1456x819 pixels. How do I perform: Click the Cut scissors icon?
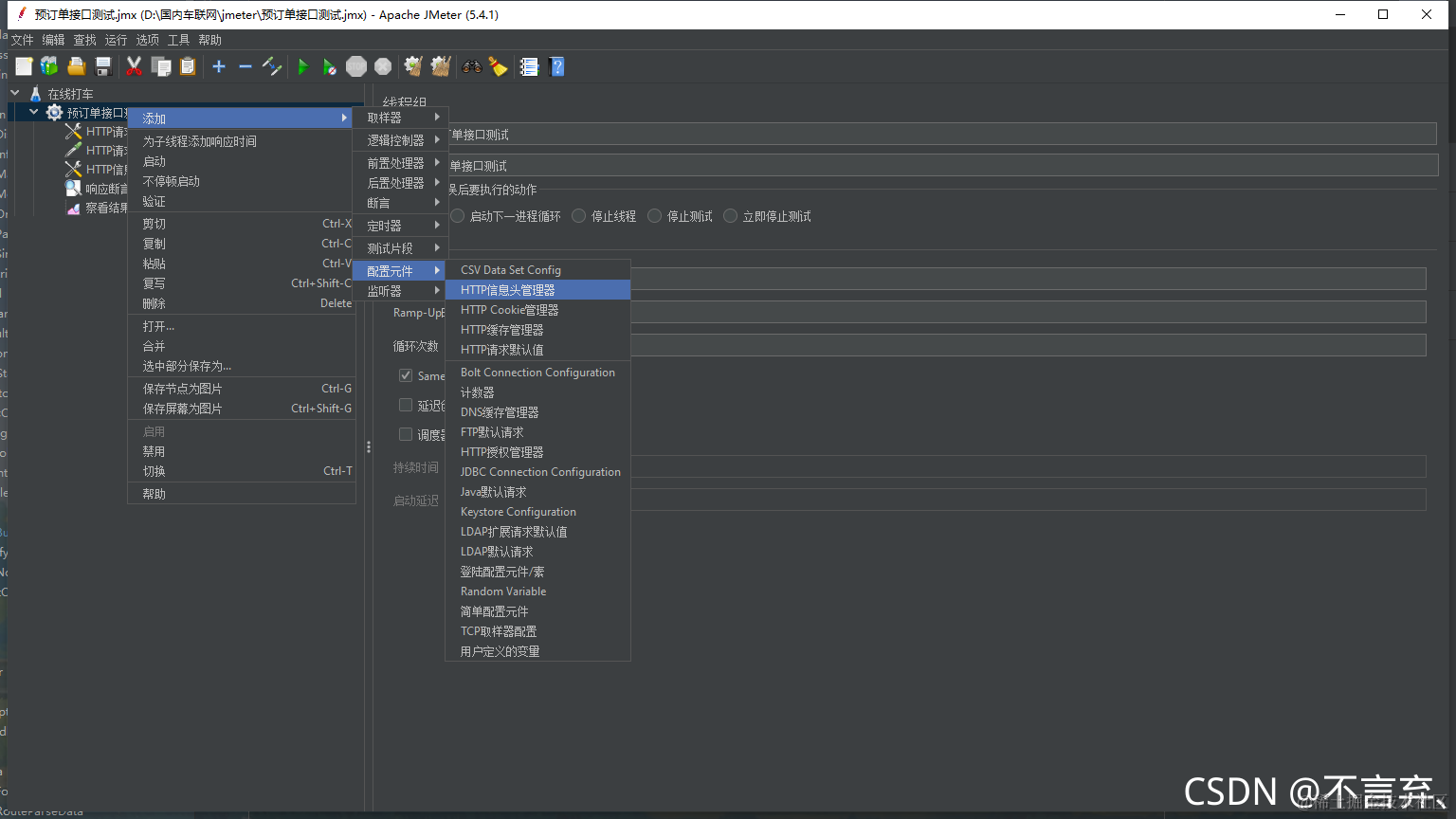point(135,66)
